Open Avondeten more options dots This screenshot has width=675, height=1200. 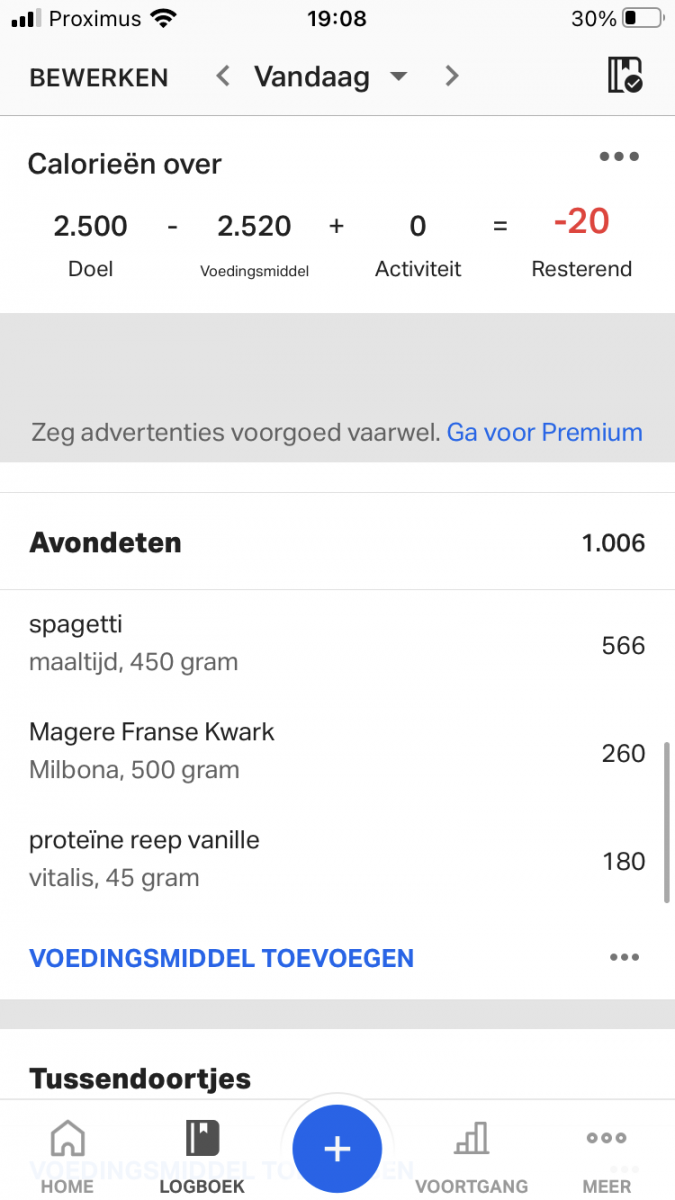coord(624,958)
